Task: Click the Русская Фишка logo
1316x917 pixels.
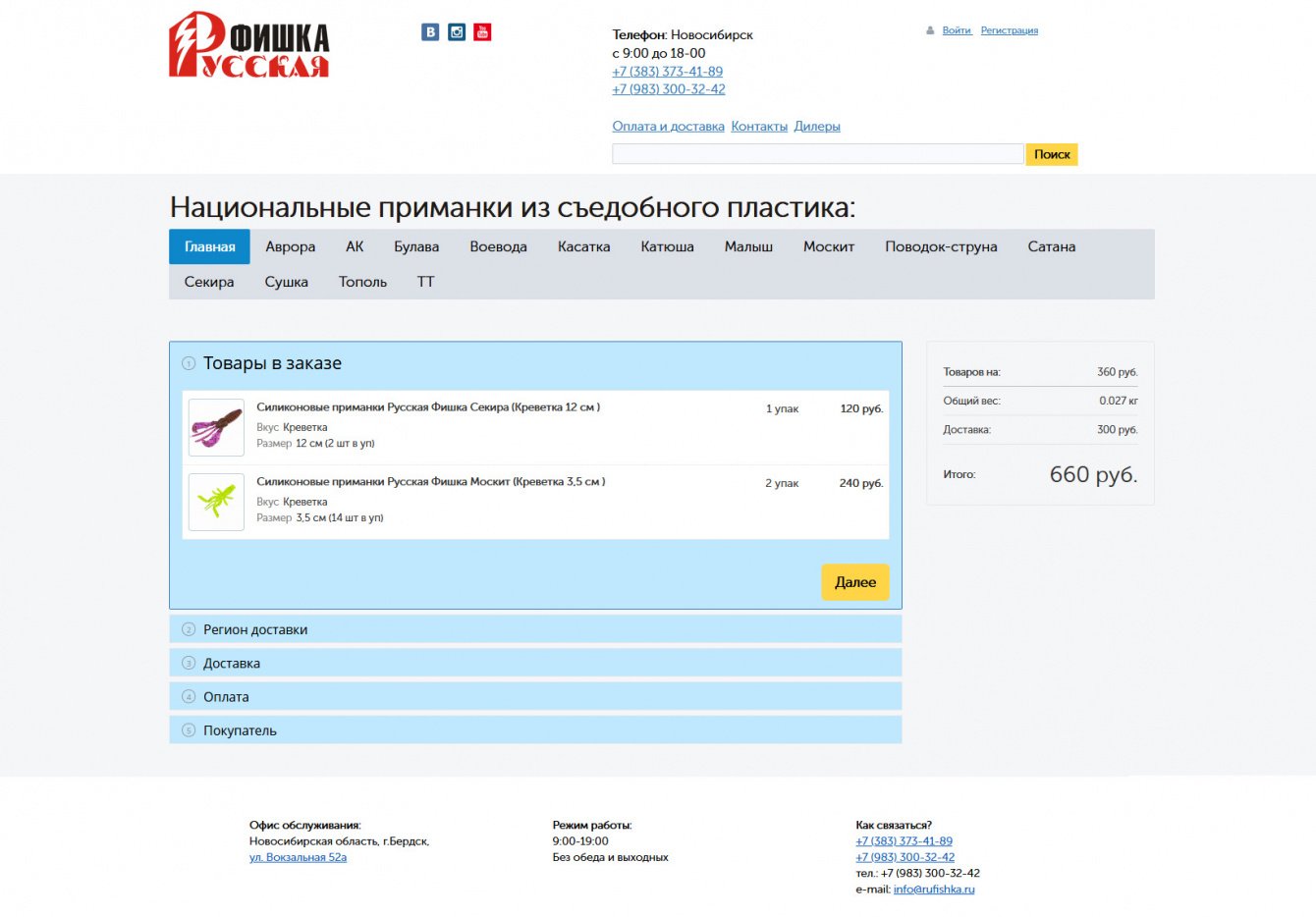Action: 249,44
